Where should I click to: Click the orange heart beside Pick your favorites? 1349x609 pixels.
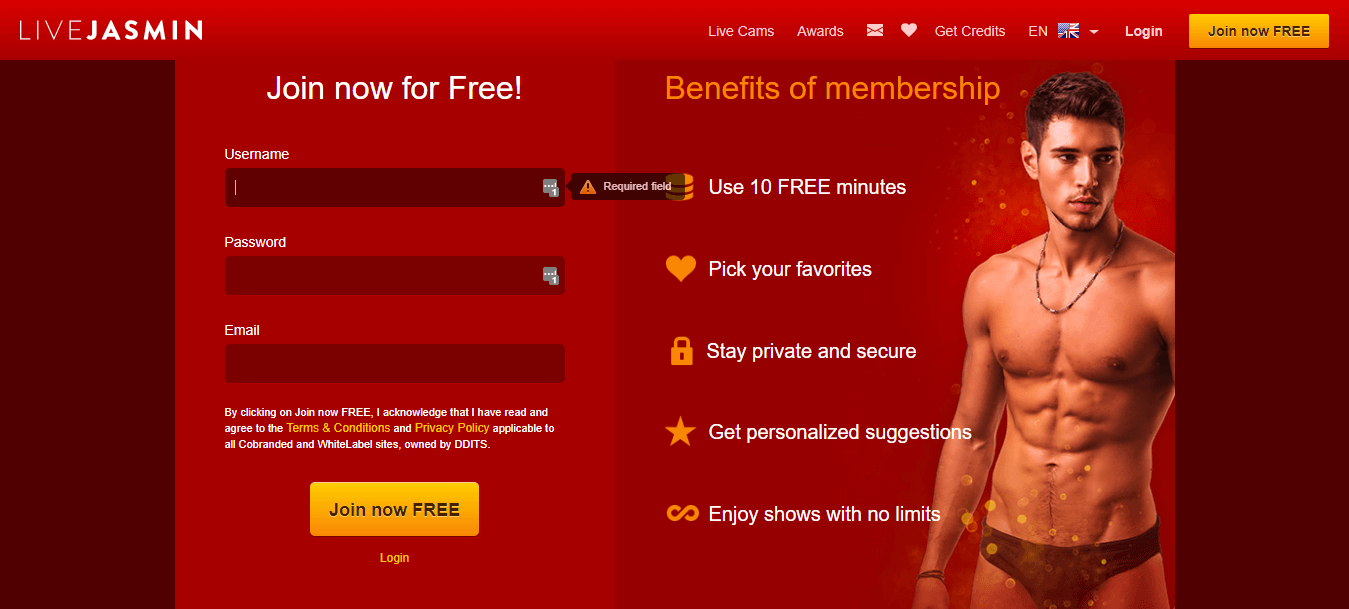pyautogui.click(x=681, y=268)
